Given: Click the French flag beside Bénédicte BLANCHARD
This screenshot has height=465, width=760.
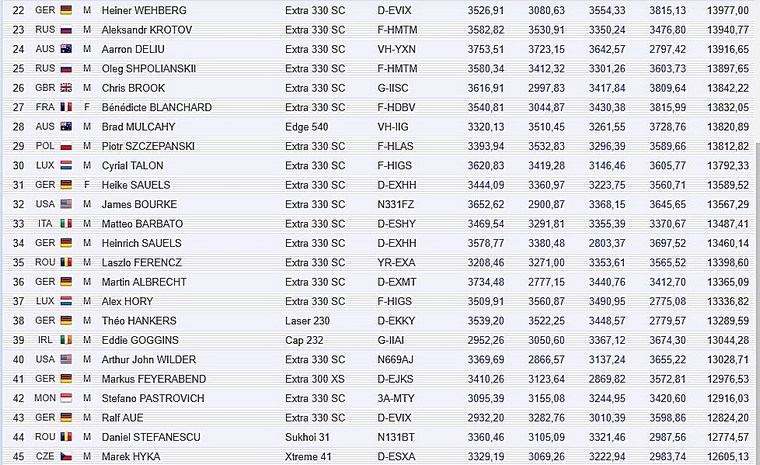Looking at the screenshot, I should (66, 107).
